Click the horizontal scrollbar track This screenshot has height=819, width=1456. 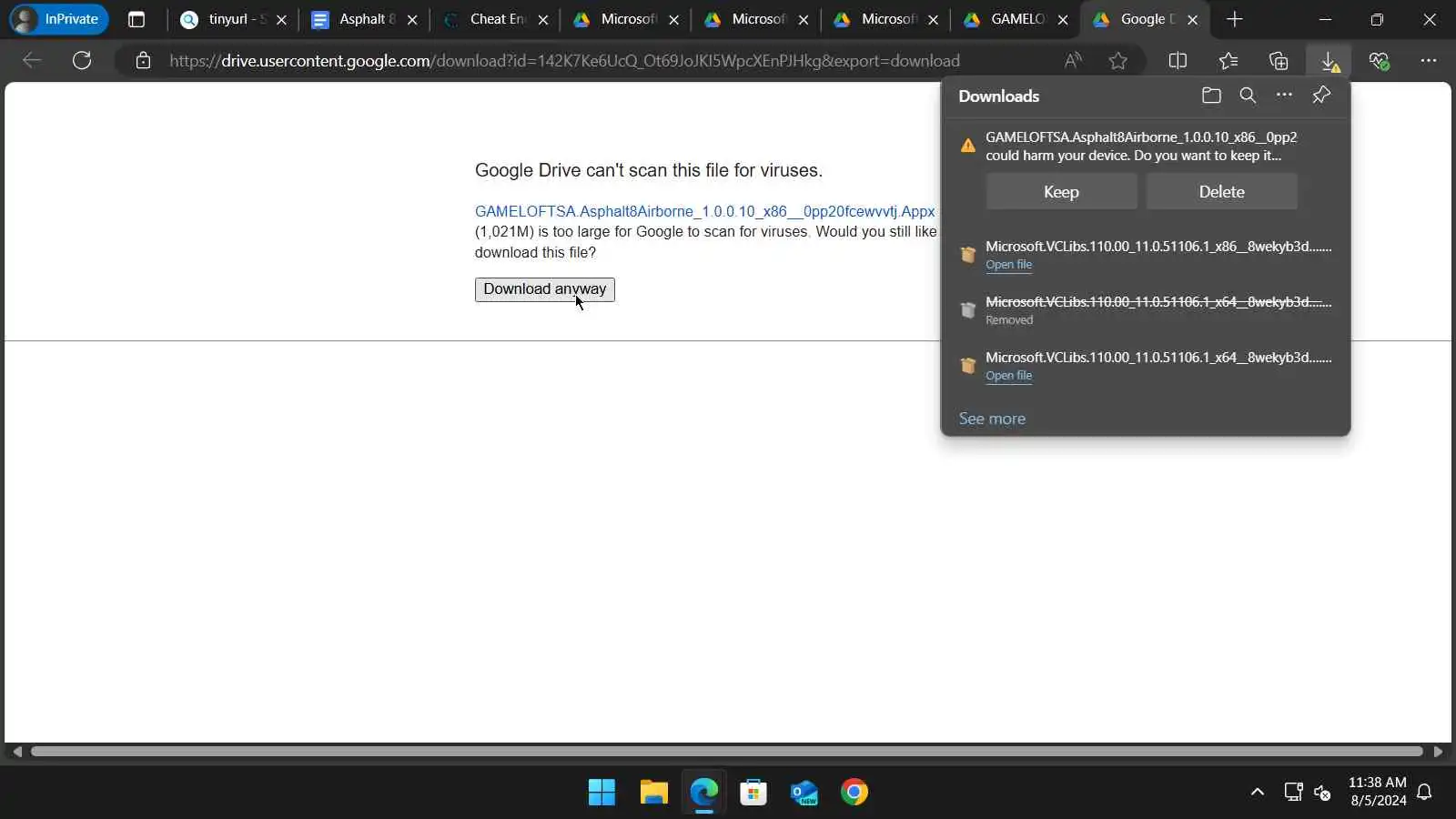[x=726, y=752]
